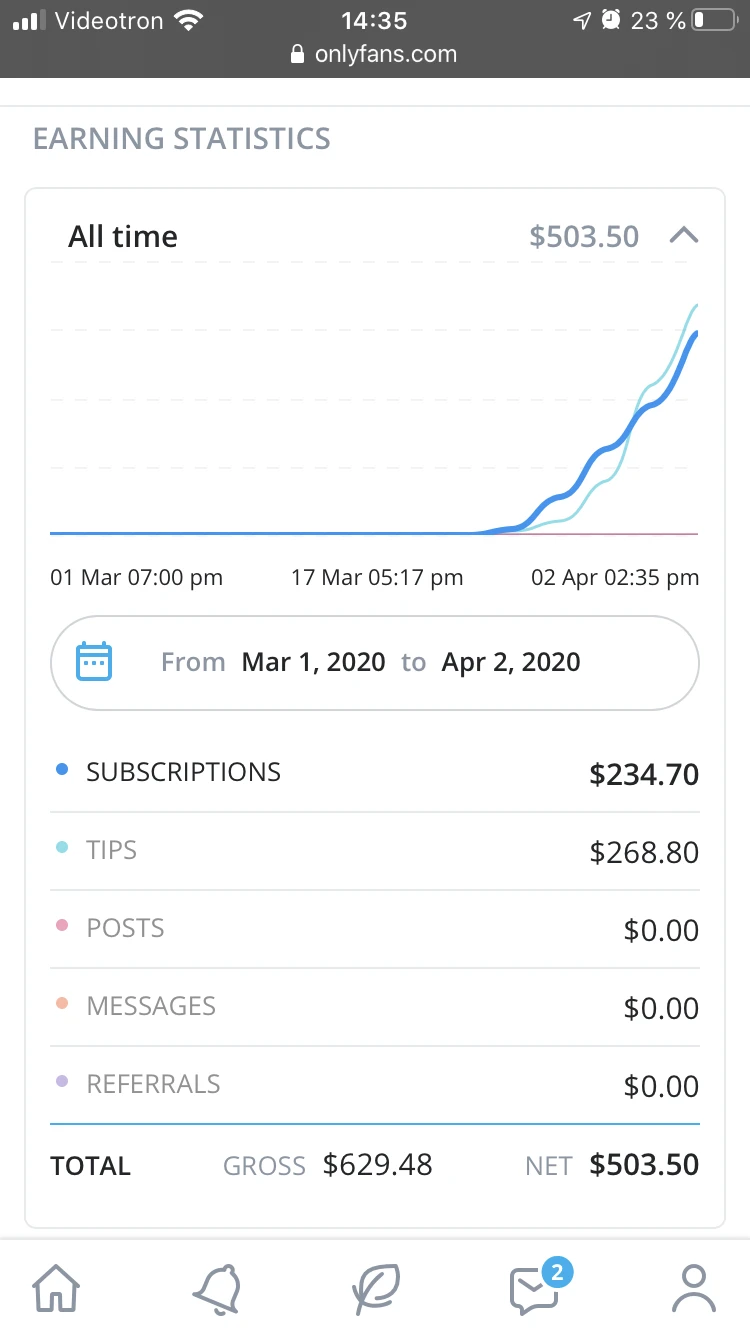
Task: Open the Home tab icon
Action: [x=56, y=1288]
